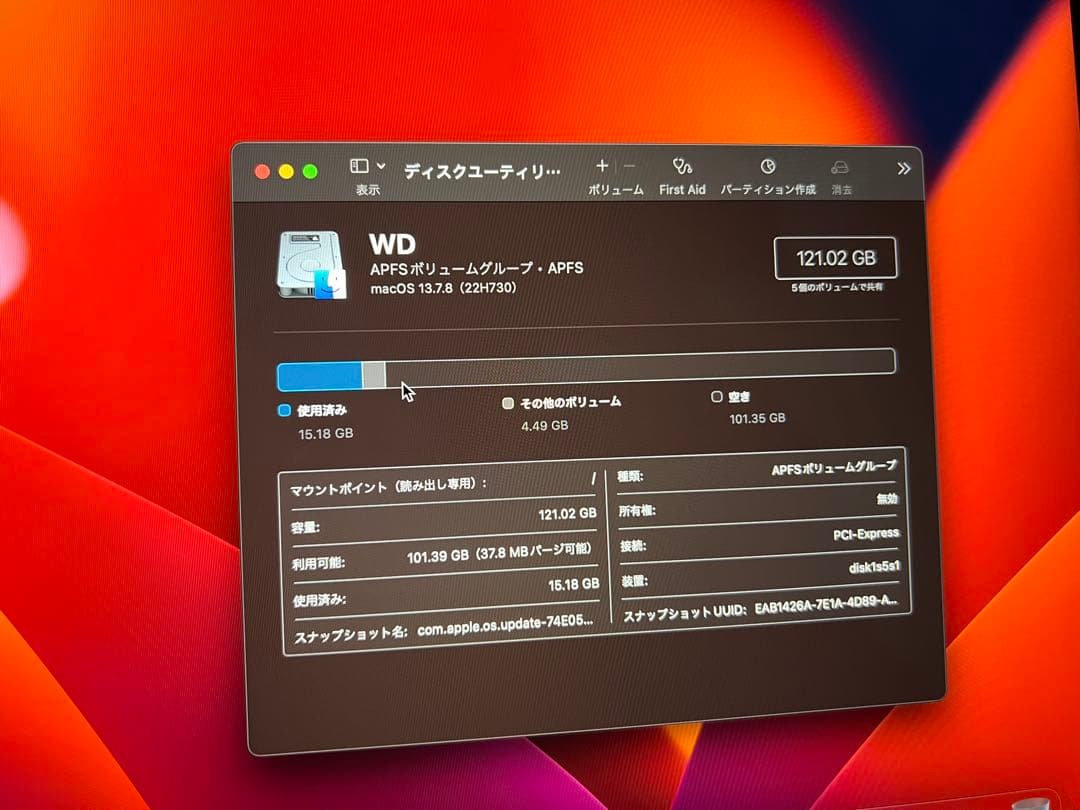Click the 装置 disk1s5s1 value

(x=874, y=568)
